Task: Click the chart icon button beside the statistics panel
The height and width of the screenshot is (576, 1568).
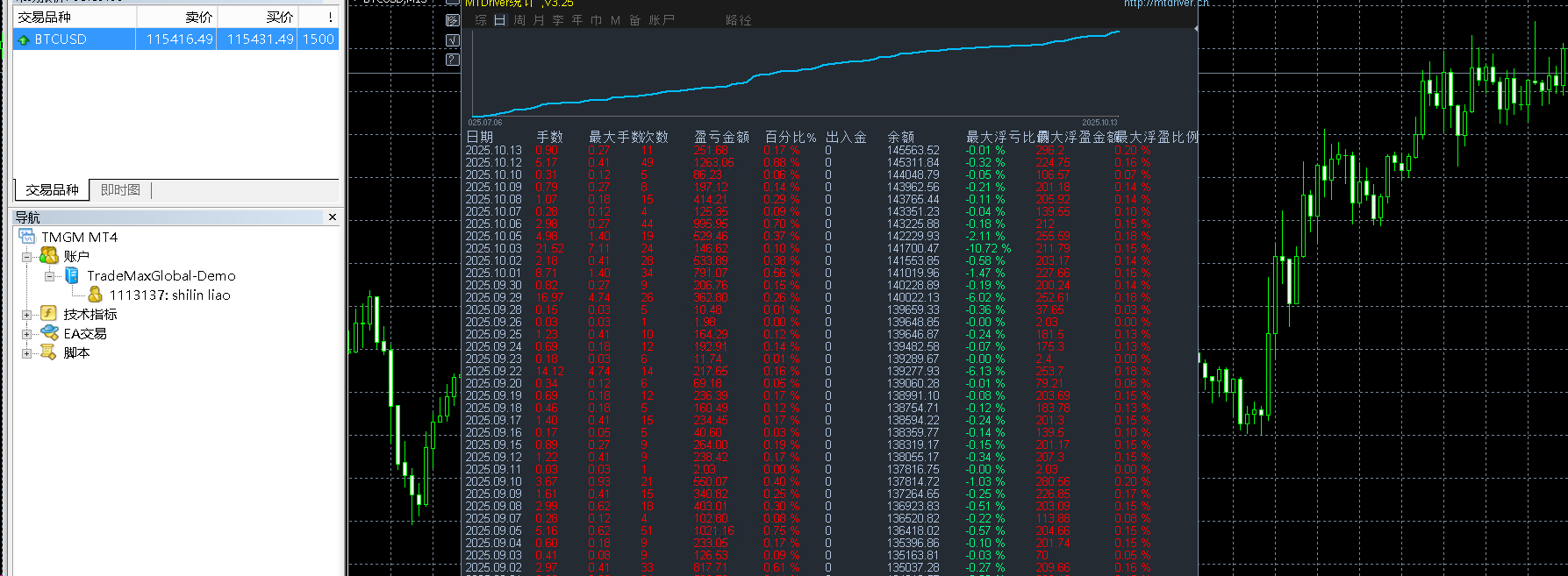Action: [453, 20]
